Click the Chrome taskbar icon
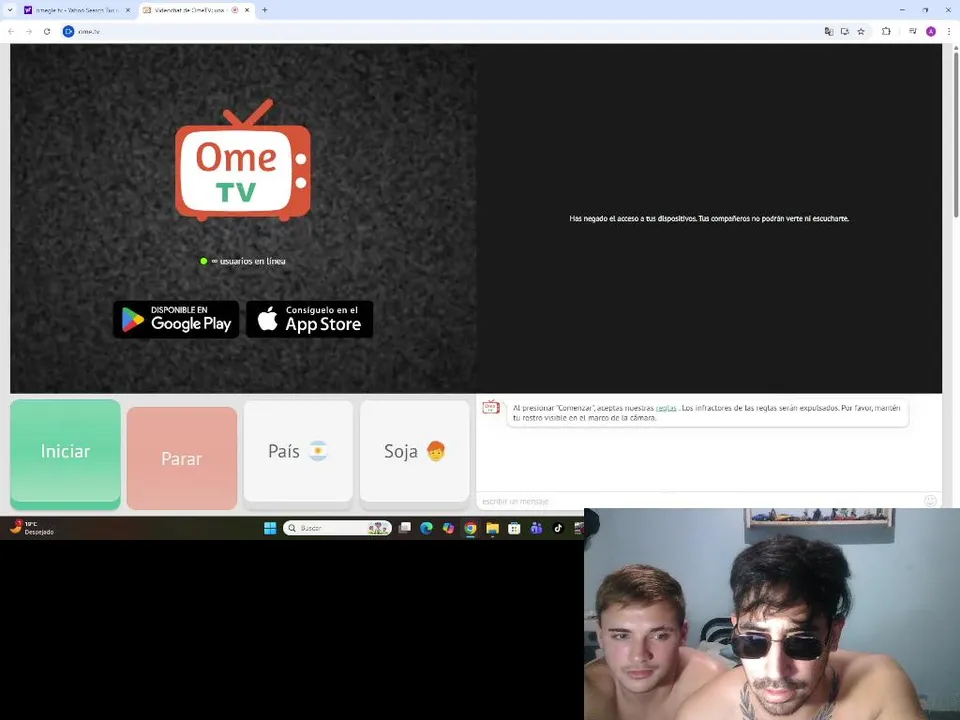 click(x=470, y=528)
